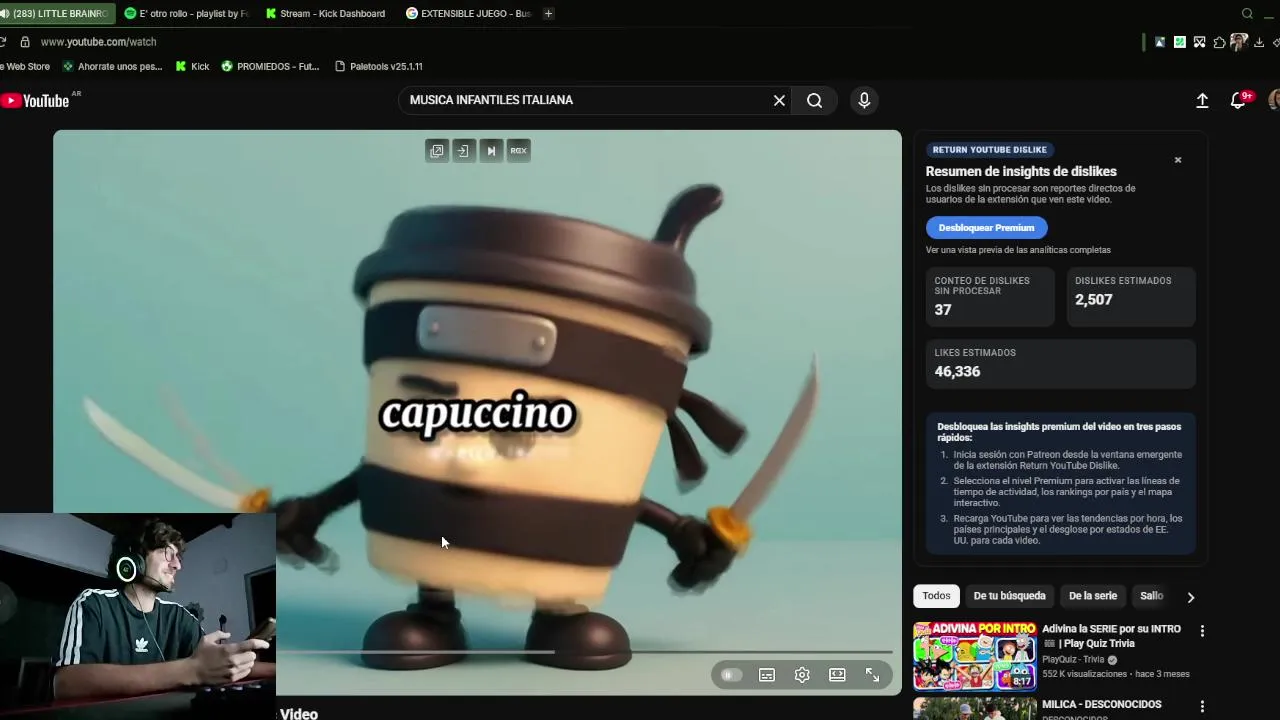The width and height of the screenshot is (1280, 720).
Task: Click the Likes estimados 46,336 card
Action: [1060, 363]
